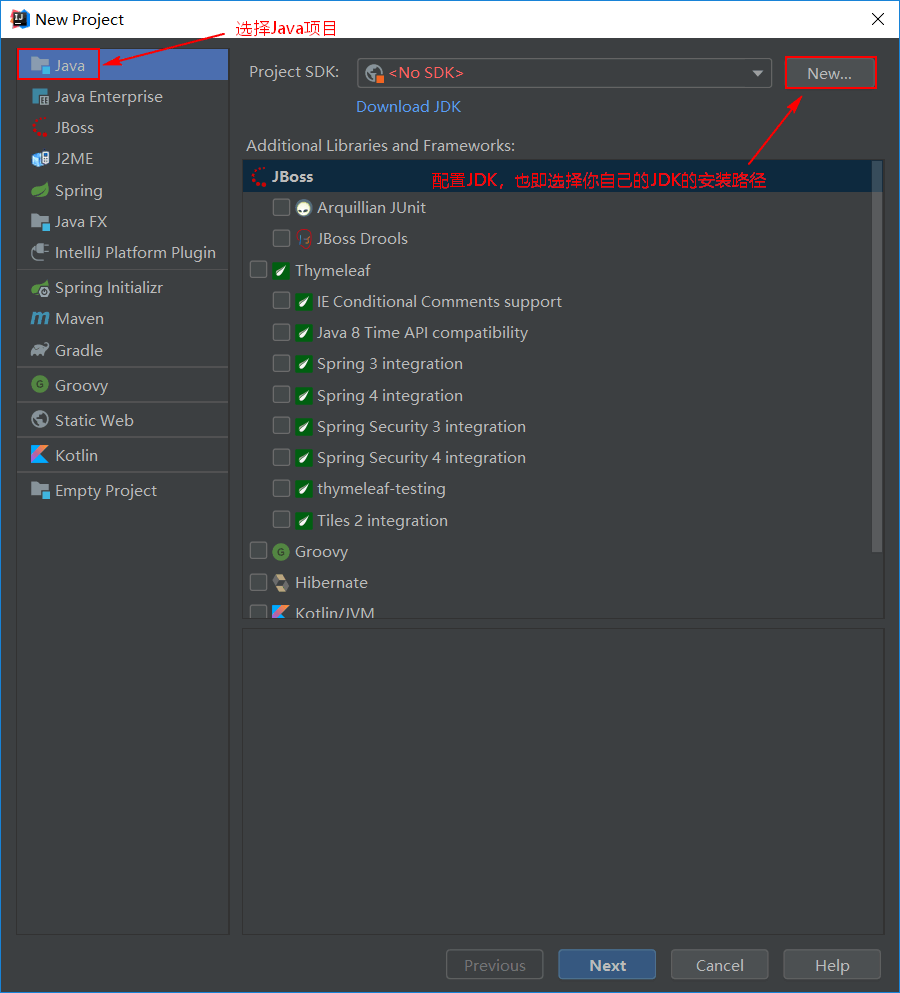This screenshot has height=993, width=900.
Task: Click the Empty Project icon
Action: pyautogui.click(x=40, y=490)
